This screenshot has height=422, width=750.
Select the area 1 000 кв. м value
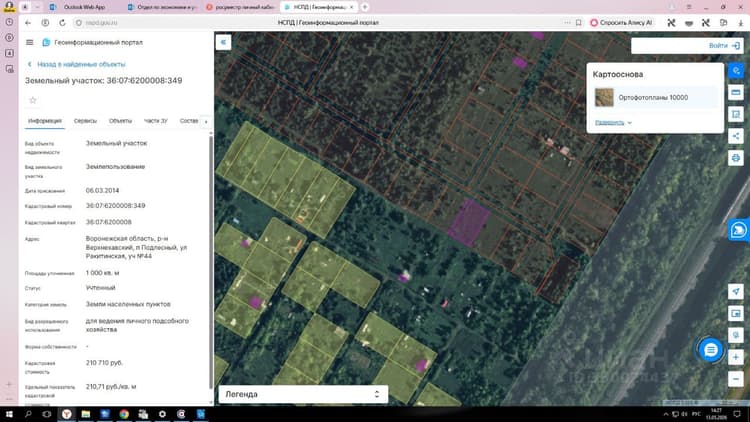102,273
